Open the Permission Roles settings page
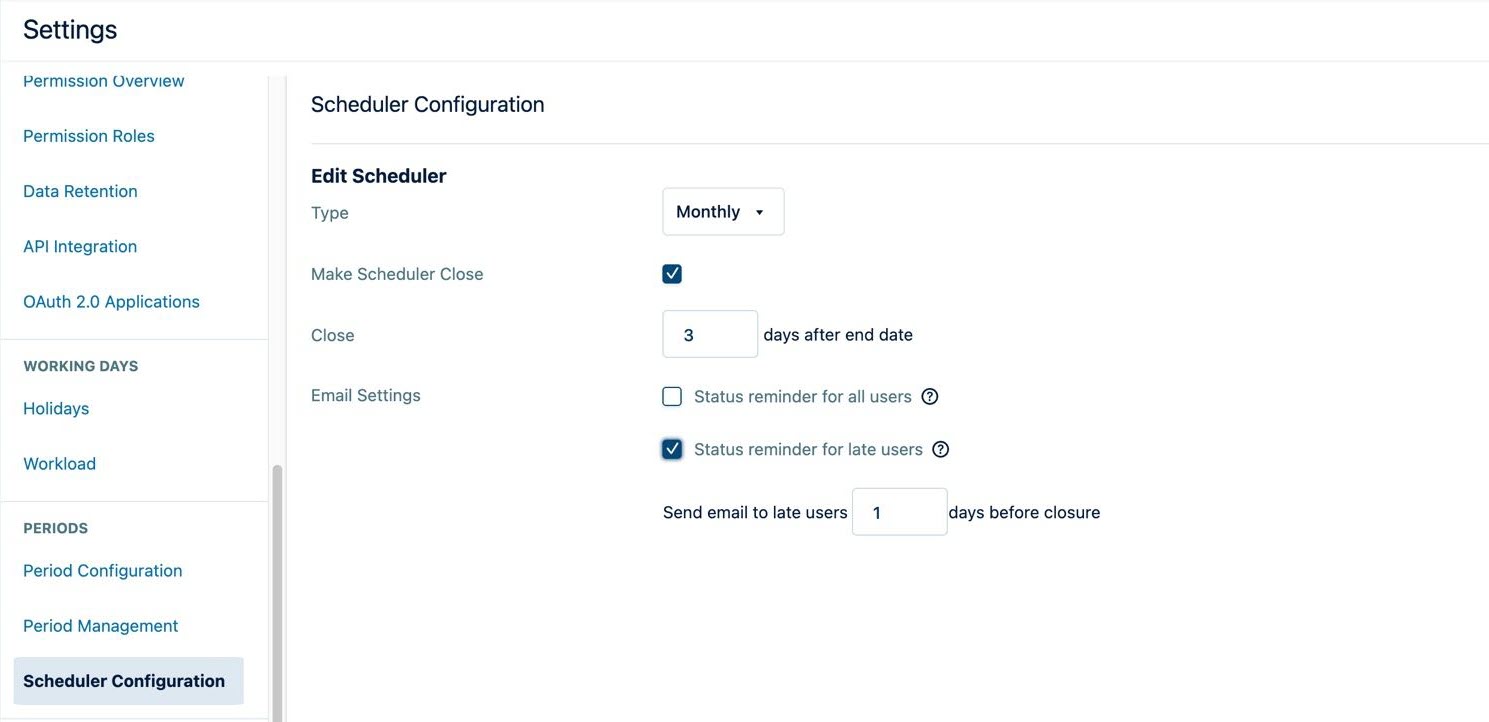The height and width of the screenshot is (722, 1489). coord(88,135)
